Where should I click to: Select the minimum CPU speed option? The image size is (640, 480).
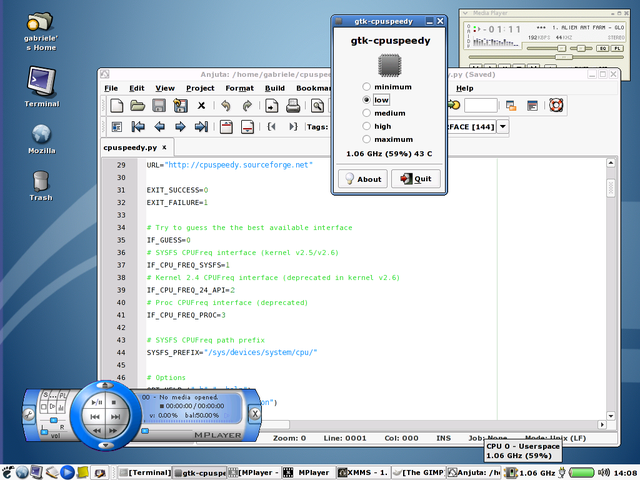click(x=388, y=87)
